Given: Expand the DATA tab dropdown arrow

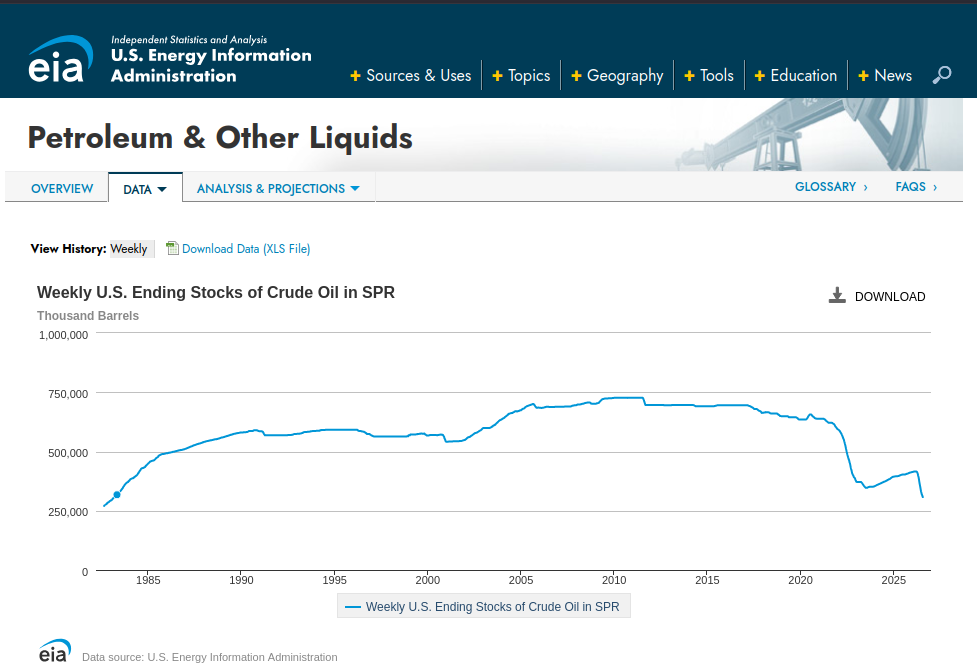Looking at the screenshot, I should pos(162,189).
